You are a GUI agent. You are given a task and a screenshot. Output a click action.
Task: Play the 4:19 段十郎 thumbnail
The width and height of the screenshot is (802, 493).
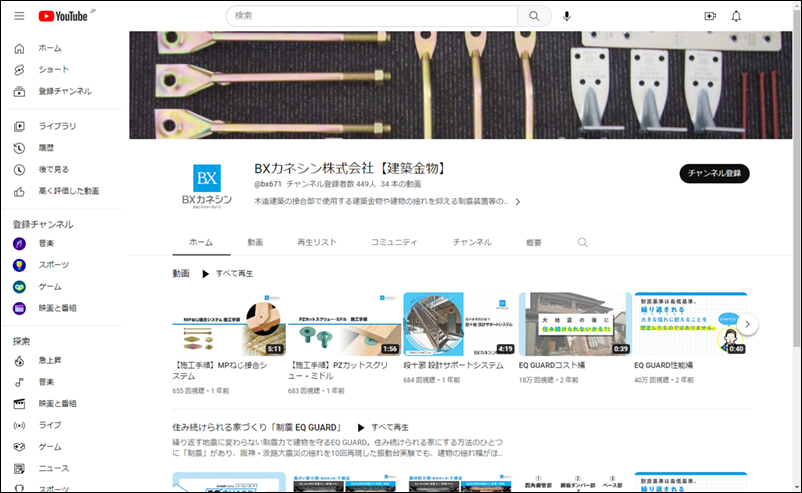tap(460, 324)
